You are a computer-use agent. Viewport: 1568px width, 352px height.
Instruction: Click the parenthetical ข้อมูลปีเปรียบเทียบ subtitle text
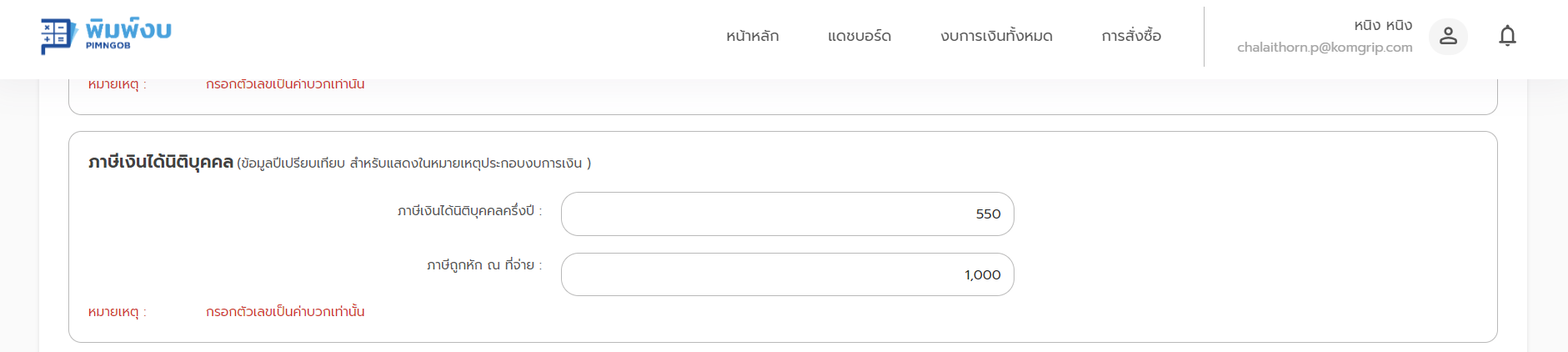[x=413, y=163]
